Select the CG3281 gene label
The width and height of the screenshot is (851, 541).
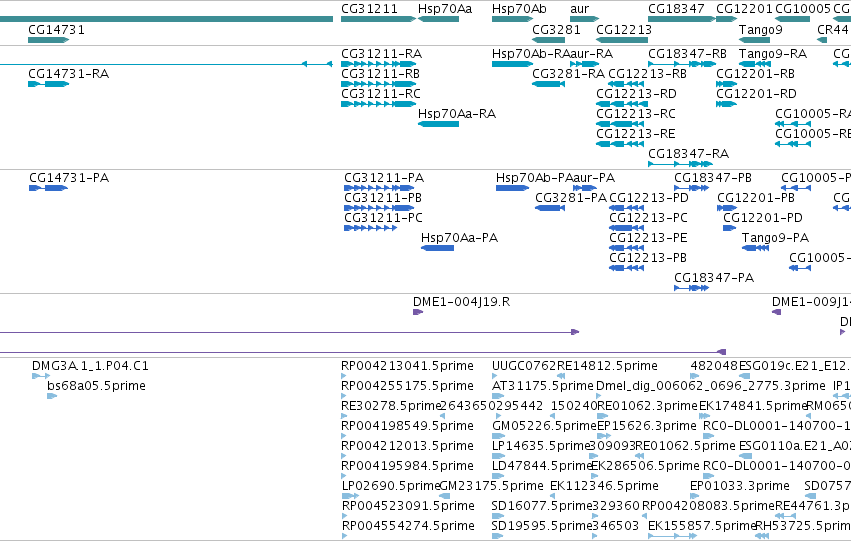click(556, 29)
